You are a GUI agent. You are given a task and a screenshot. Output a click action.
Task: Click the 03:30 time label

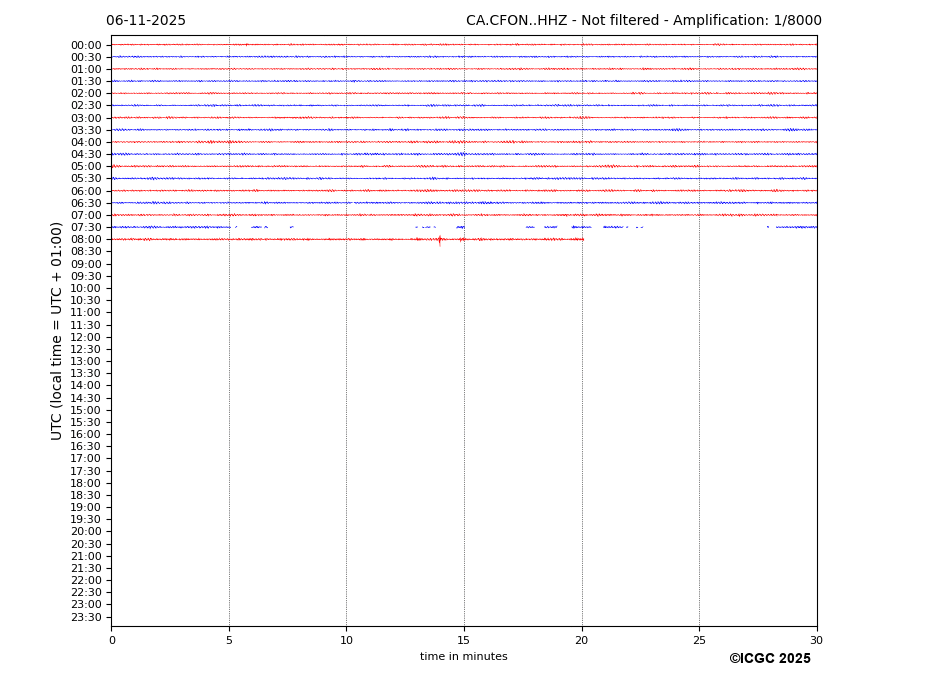point(86,130)
